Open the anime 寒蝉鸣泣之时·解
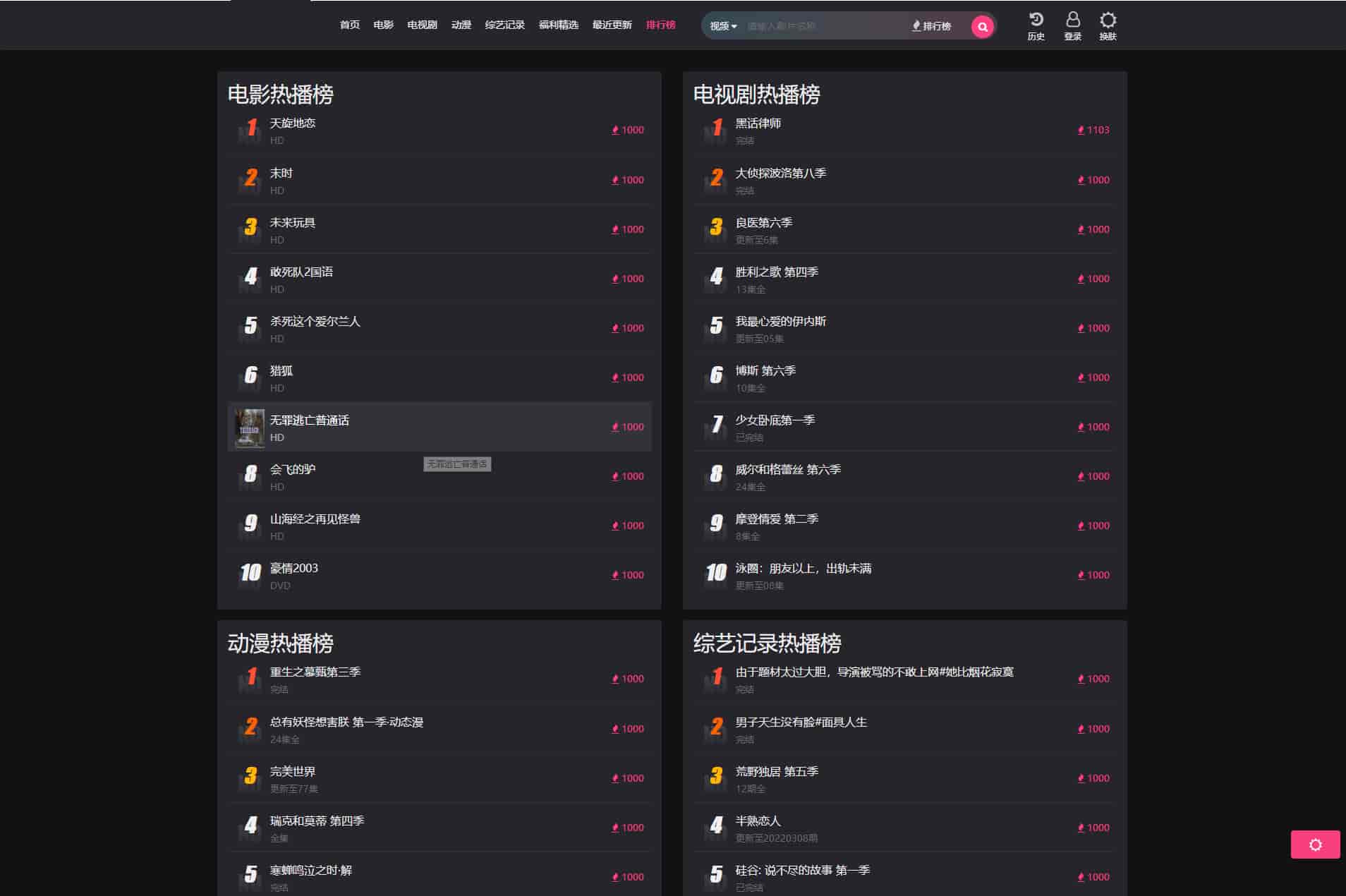This screenshot has width=1346, height=896. [x=311, y=870]
